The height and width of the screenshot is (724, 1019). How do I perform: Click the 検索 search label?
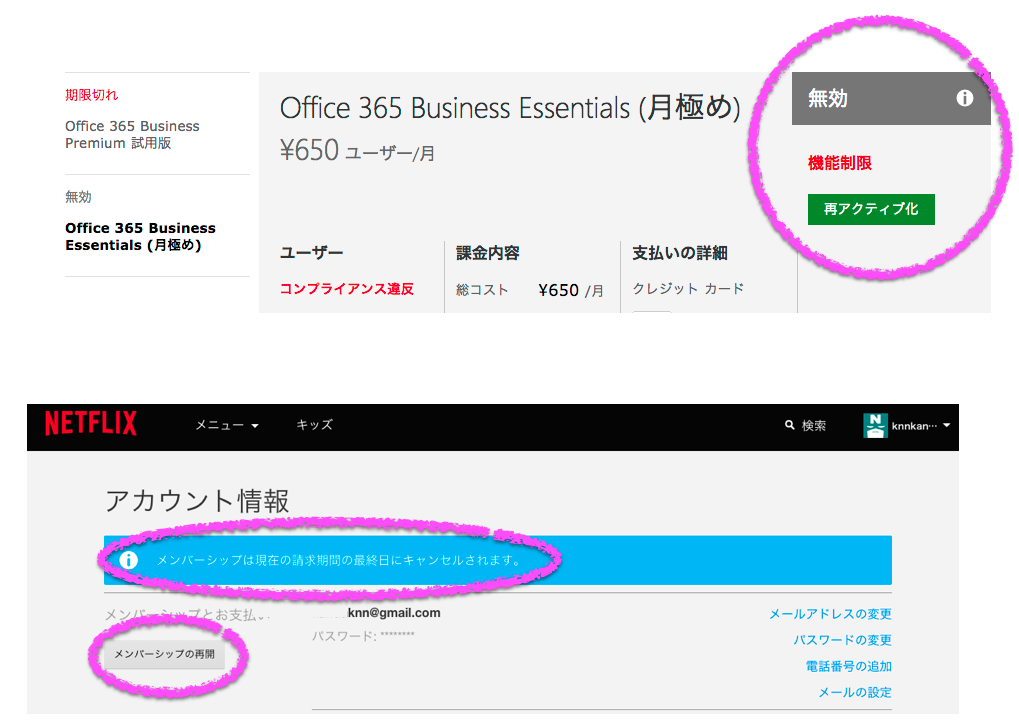(814, 426)
